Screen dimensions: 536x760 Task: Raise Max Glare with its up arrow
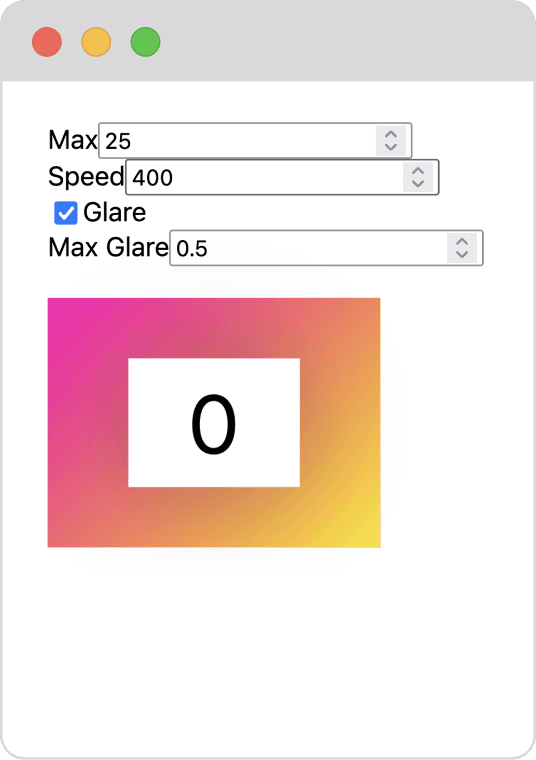coord(462,242)
